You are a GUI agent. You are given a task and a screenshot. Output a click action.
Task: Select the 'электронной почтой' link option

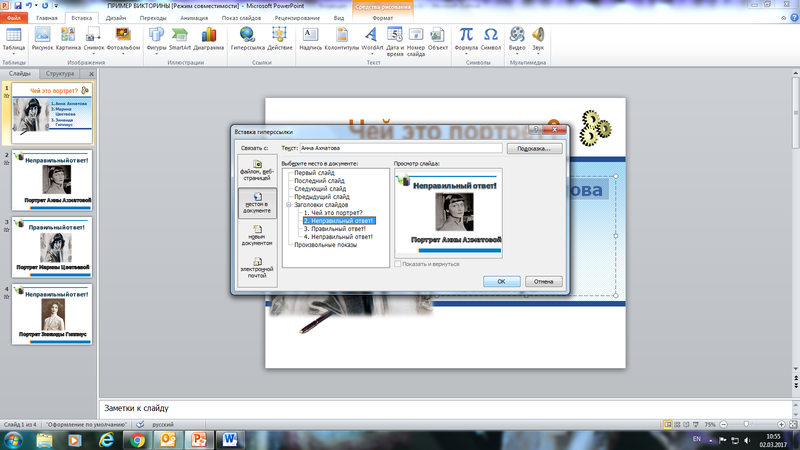pyautogui.click(x=257, y=268)
